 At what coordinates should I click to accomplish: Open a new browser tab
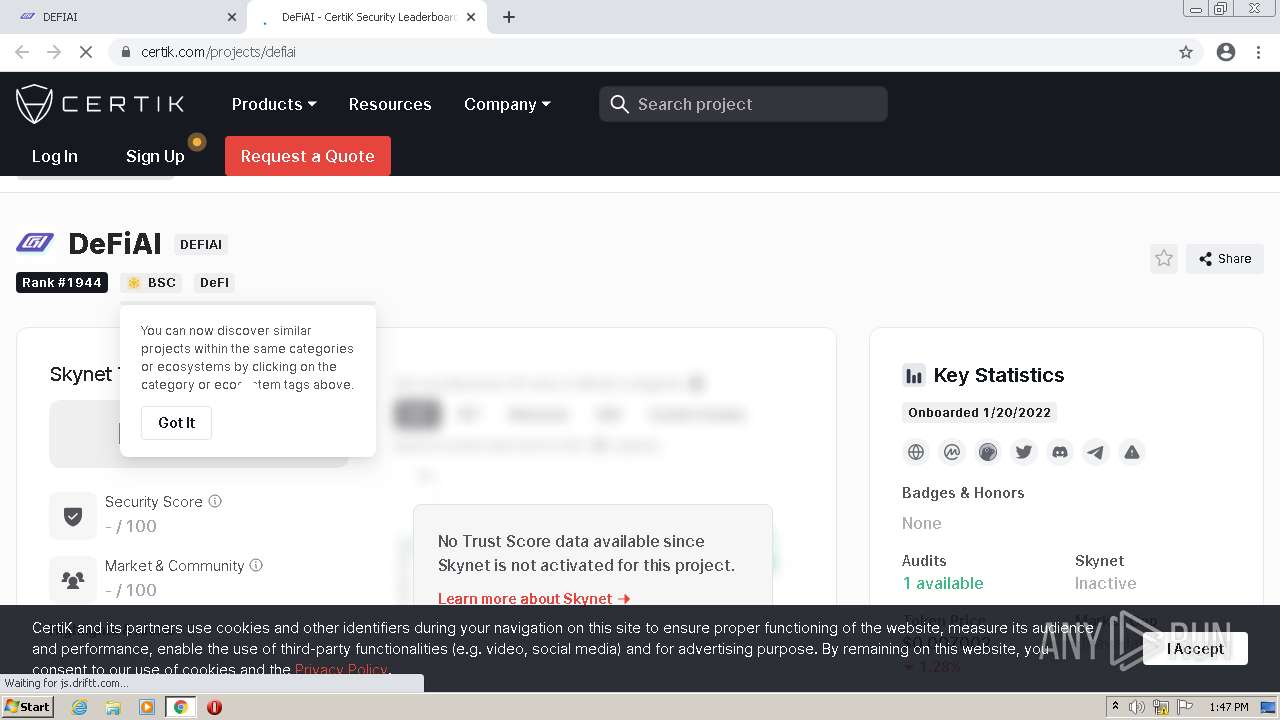509,17
